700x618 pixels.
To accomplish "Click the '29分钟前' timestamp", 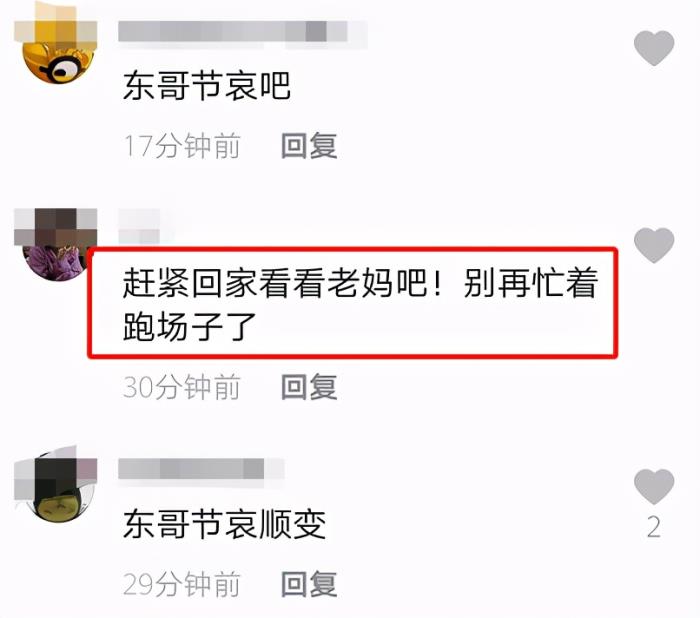I will [182, 585].
